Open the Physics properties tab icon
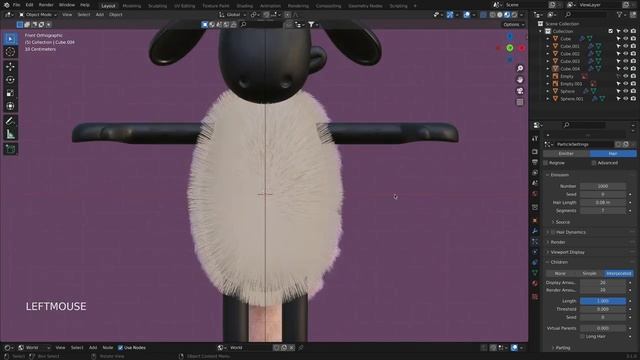The width and height of the screenshot is (640, 360). 535,252
